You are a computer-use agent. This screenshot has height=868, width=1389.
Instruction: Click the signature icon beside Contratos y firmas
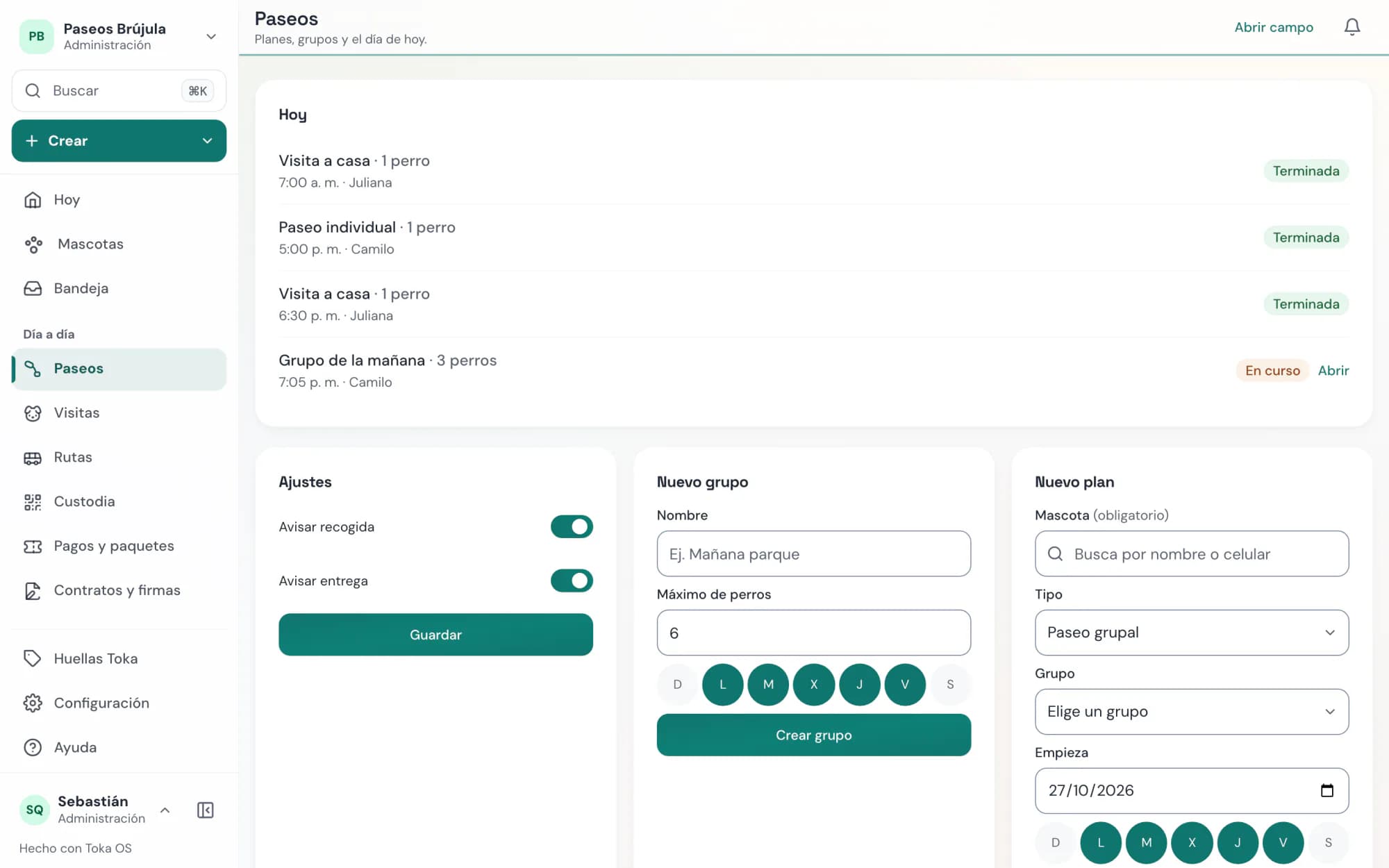33,591
